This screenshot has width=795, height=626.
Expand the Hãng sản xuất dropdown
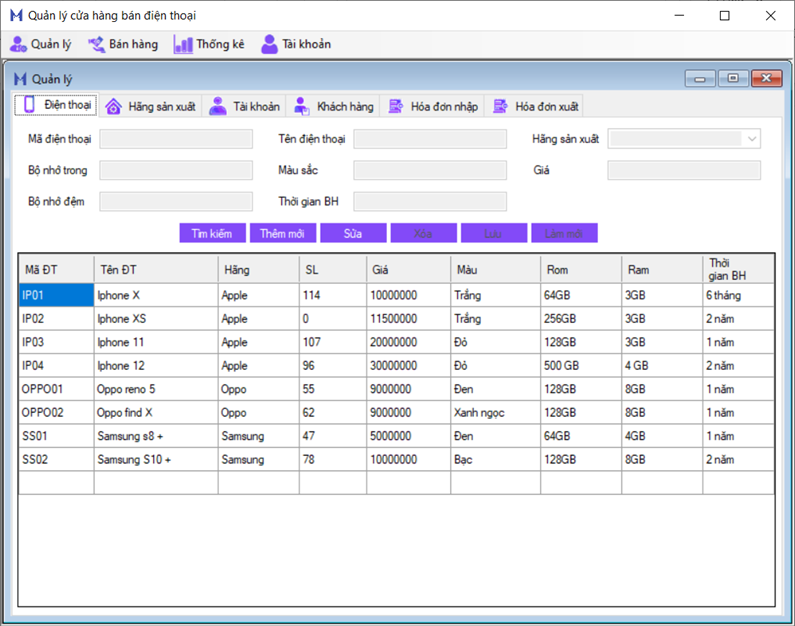(752, 139)
